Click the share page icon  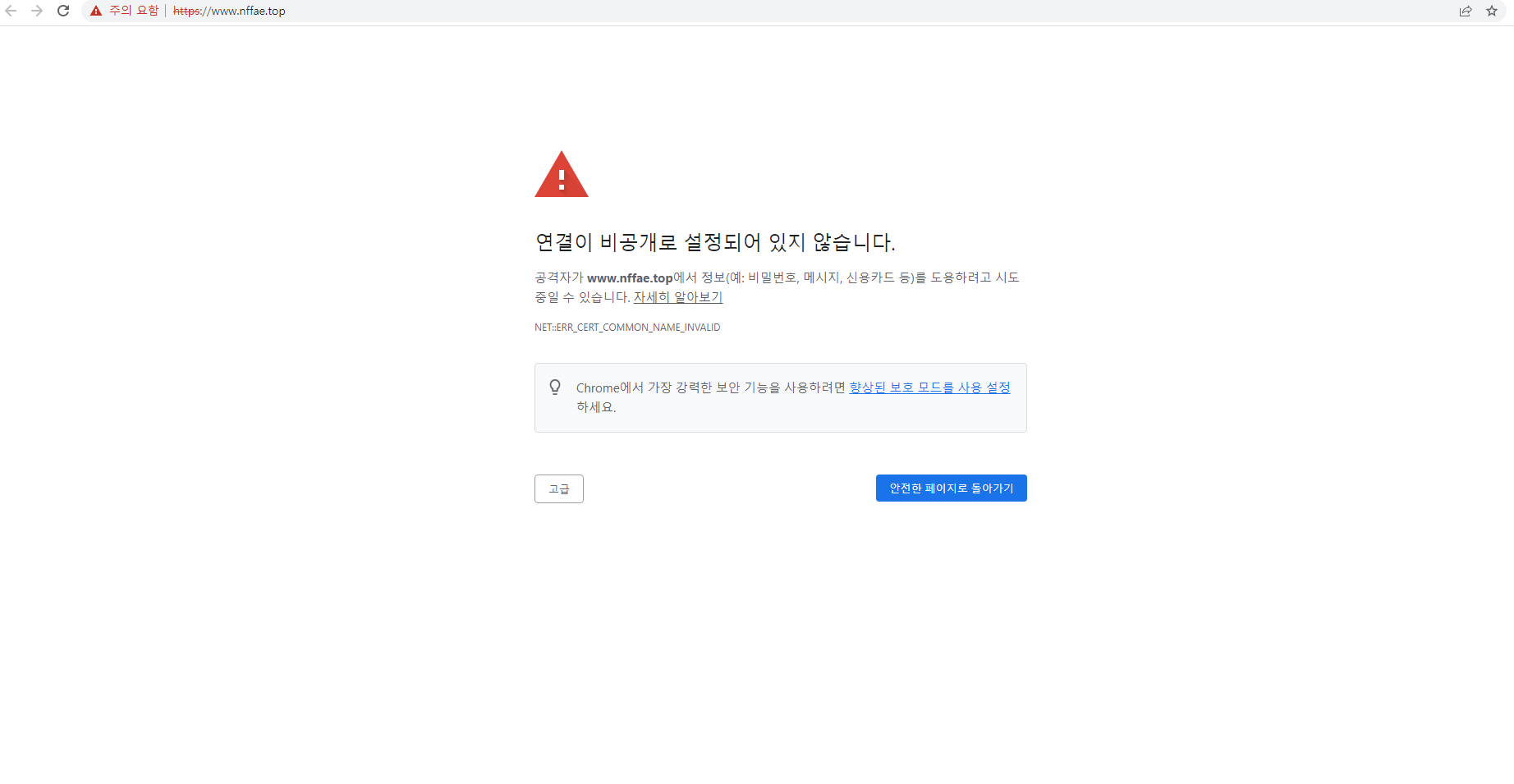coord(1466,11)
